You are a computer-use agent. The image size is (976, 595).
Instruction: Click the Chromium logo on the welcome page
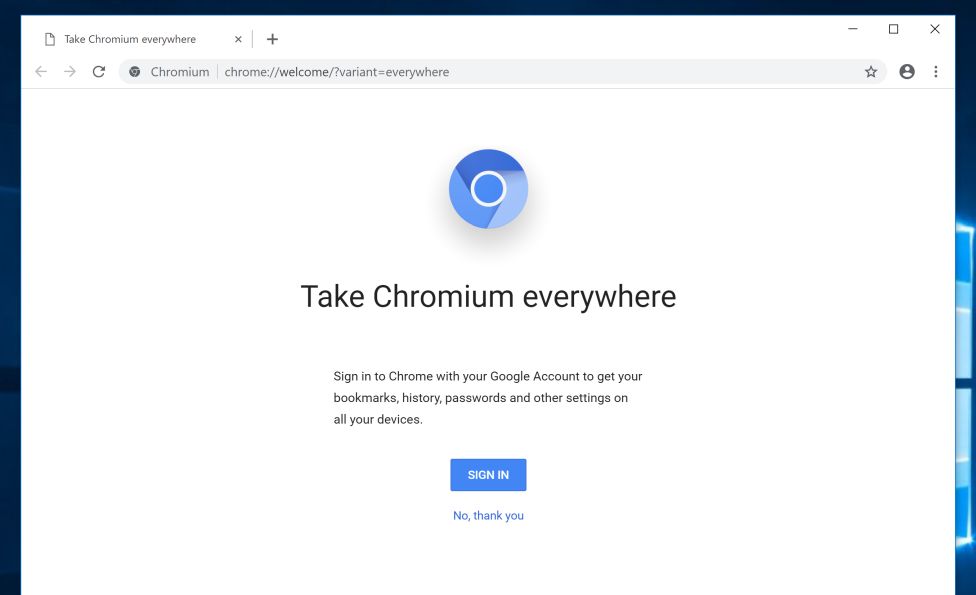(x=488, y=189)
